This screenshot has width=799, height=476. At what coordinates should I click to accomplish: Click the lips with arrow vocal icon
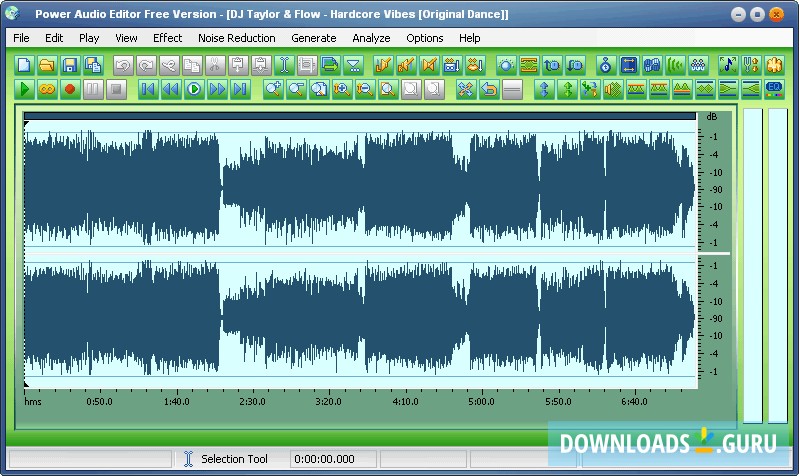tap(475, 65)
